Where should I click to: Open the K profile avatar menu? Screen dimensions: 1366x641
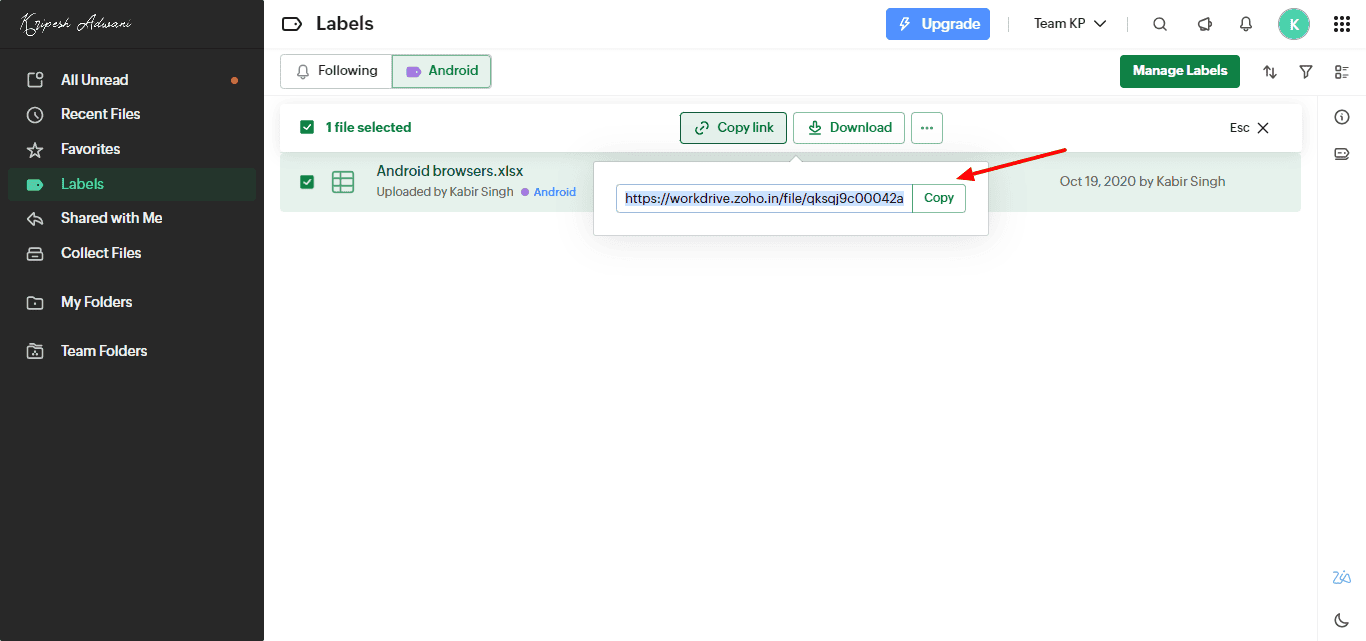pos(1294,24)
